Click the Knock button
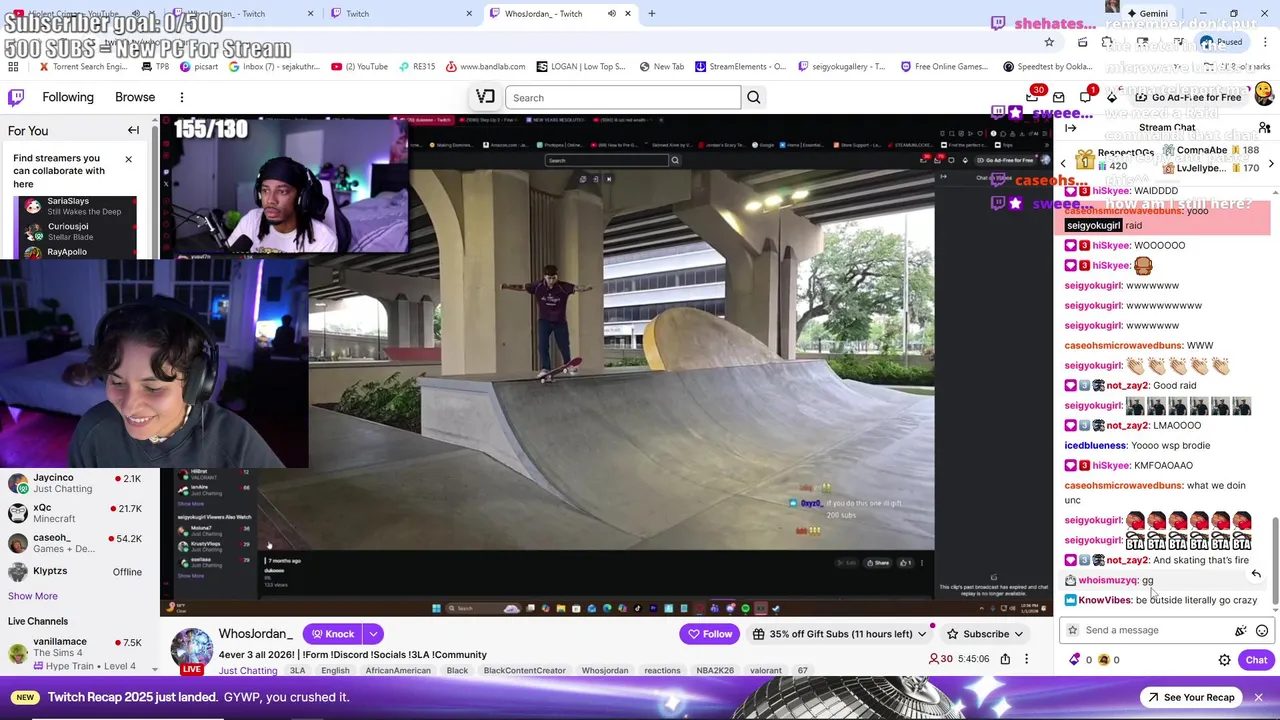 click(x=333, y=634)
